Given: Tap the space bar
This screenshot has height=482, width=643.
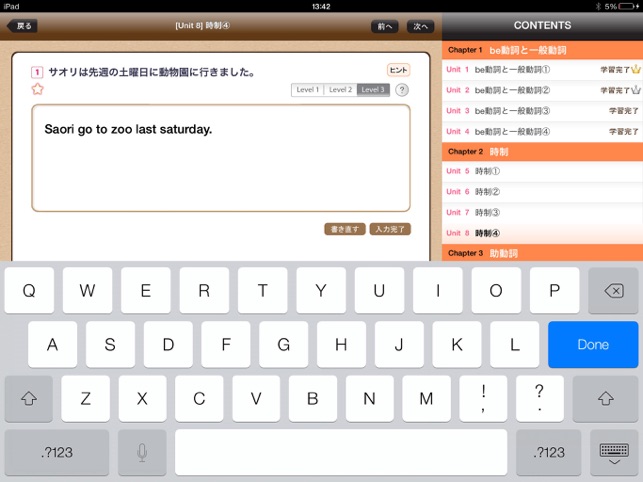Looking at the screenshot, I should click(x=341, y=452).
